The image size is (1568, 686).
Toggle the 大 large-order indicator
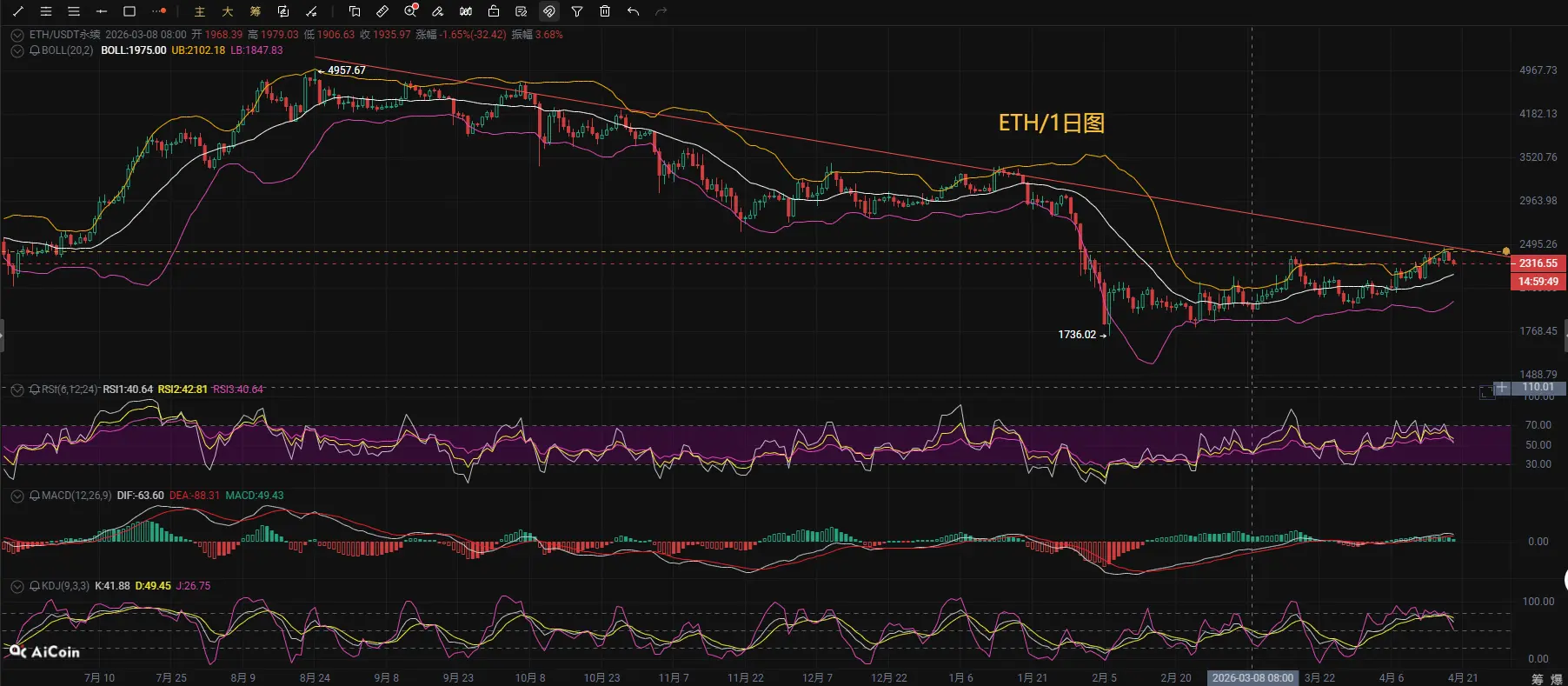pyautogui.click(x=228, y=11)
